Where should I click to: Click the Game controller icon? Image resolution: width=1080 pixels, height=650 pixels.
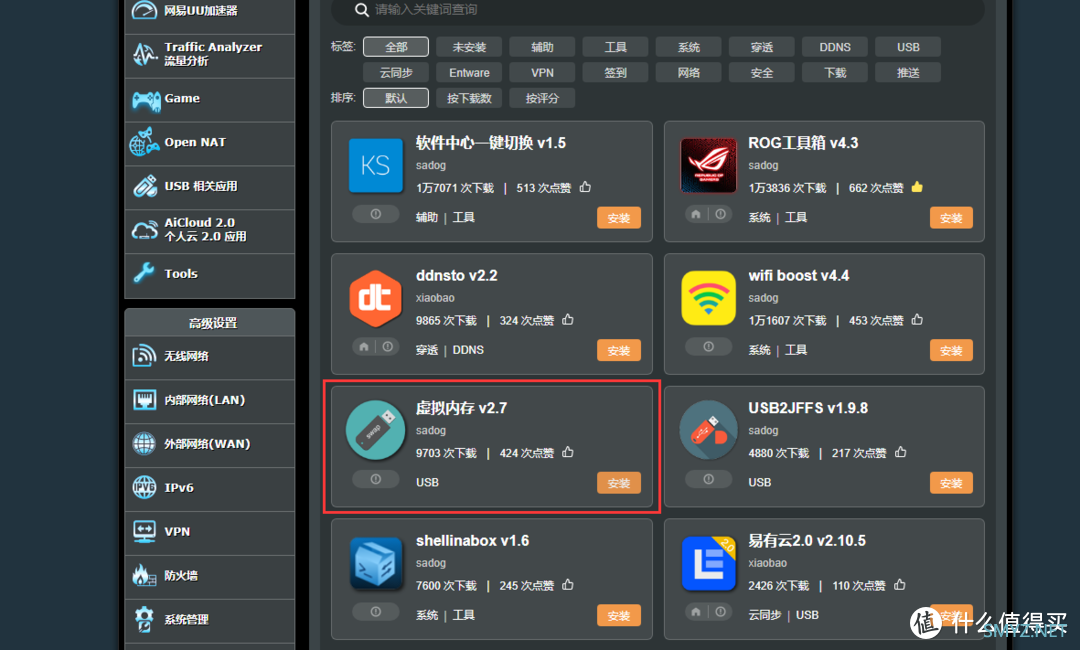pos(146,100)
